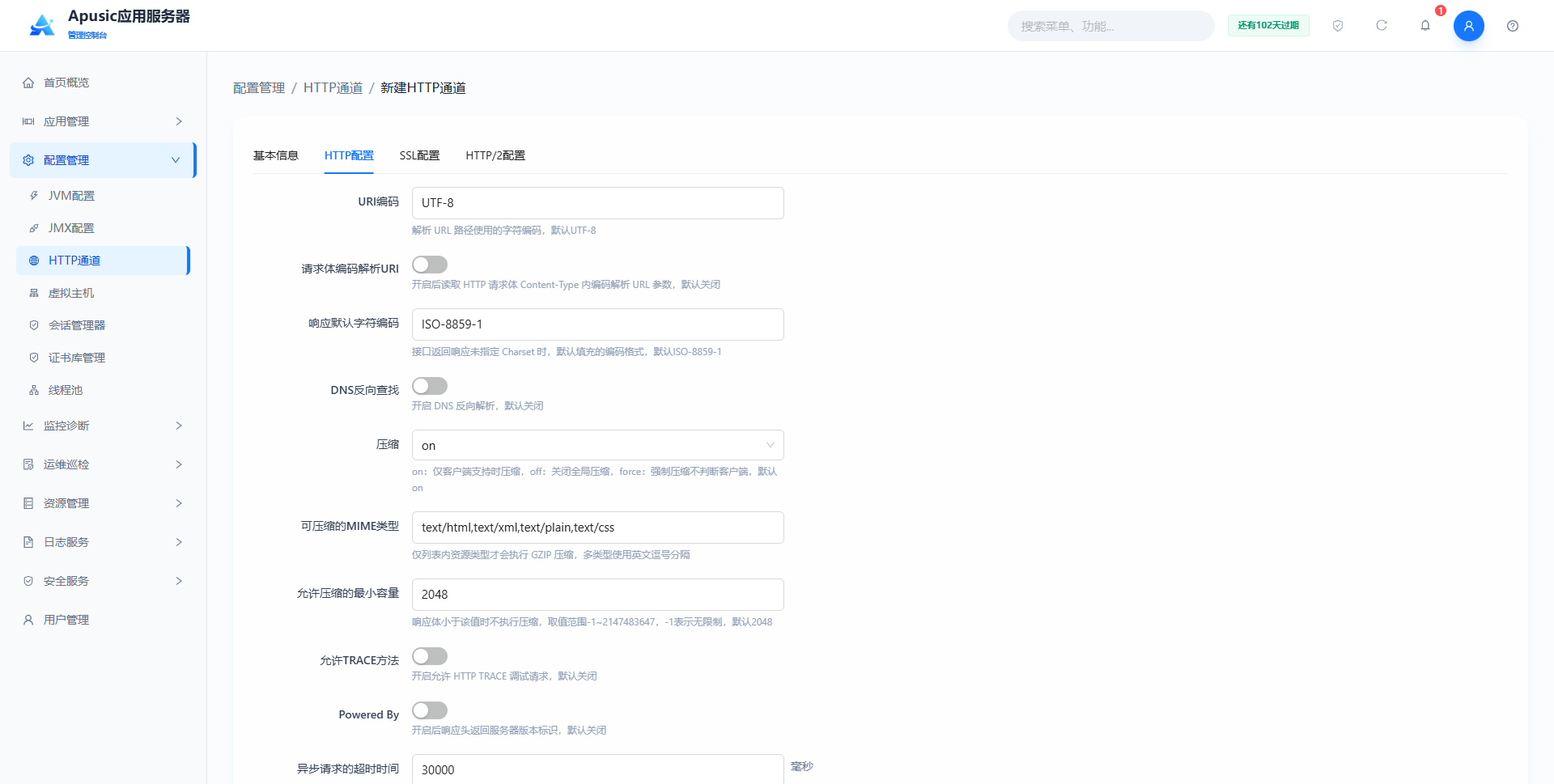Toggle the 允许TRACE方法 switch

tap(430, 656)
